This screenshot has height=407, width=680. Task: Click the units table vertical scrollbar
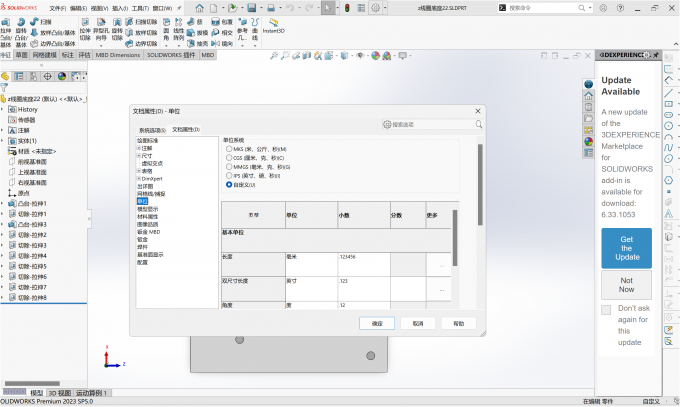tap(454, 238)
